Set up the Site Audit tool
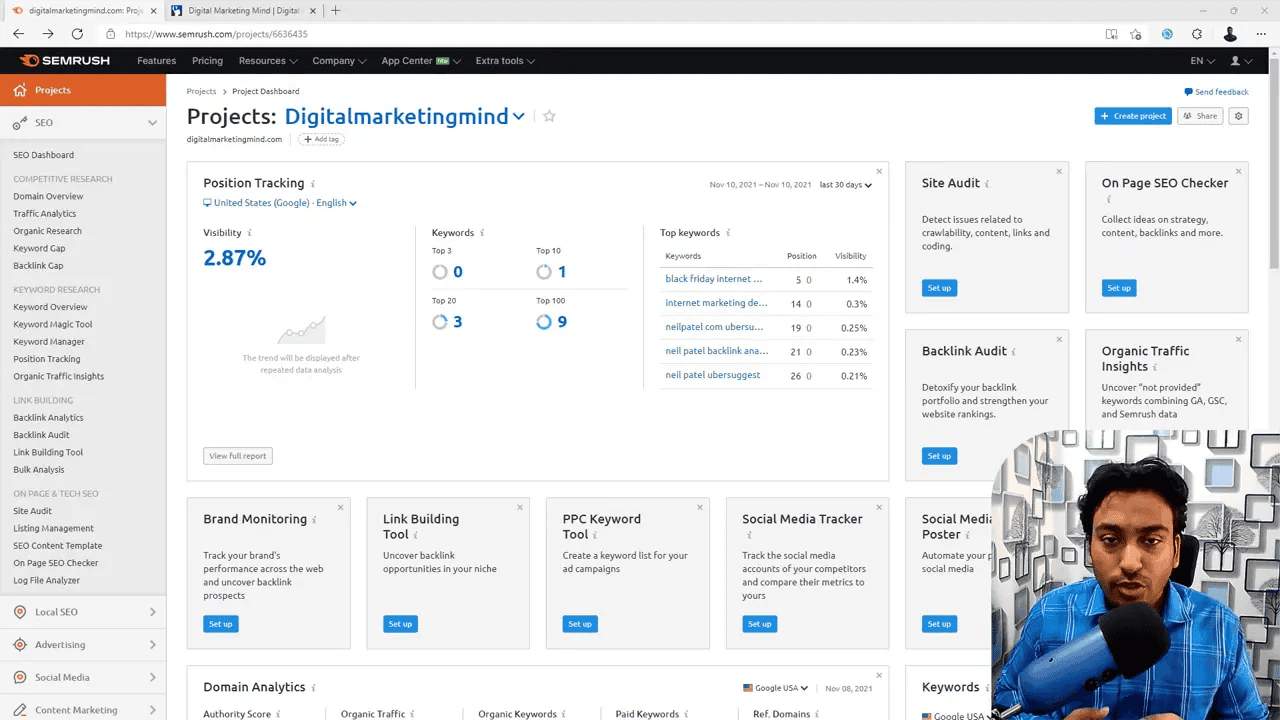The height and width of the screenshot is (720, 1280). tap(939, 287)
